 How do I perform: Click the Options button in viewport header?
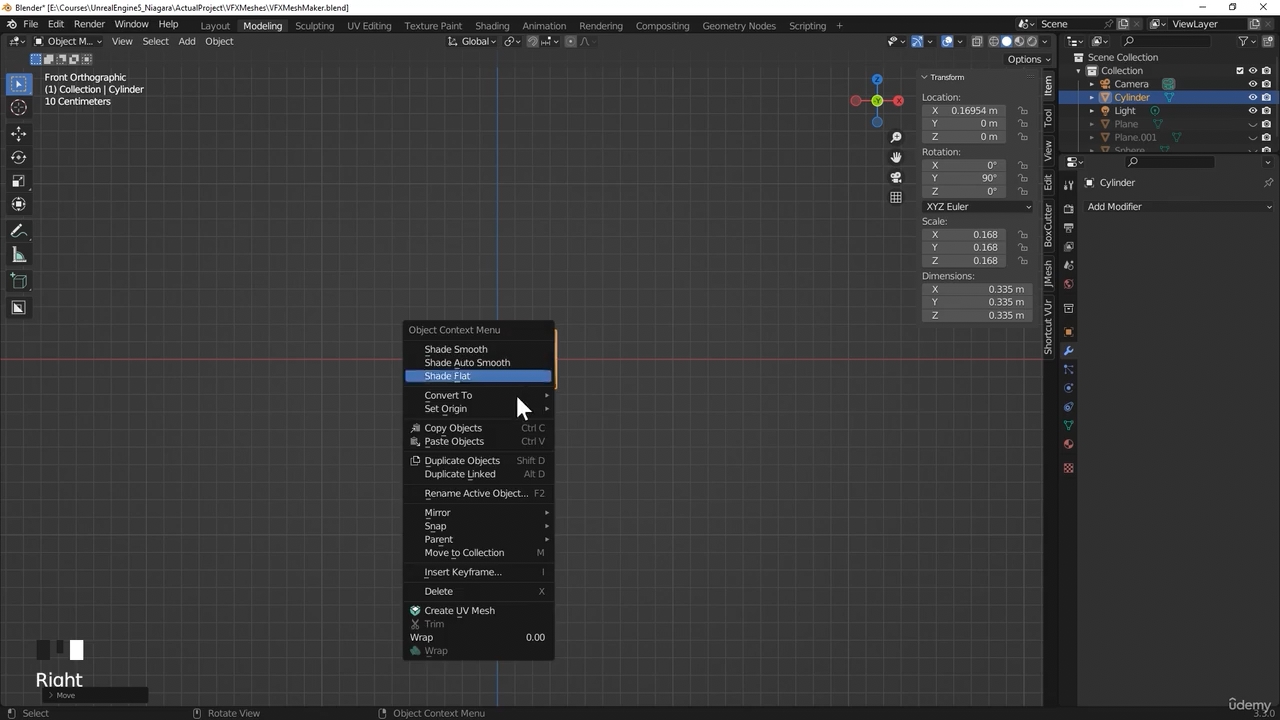(x=1028, y=59)
